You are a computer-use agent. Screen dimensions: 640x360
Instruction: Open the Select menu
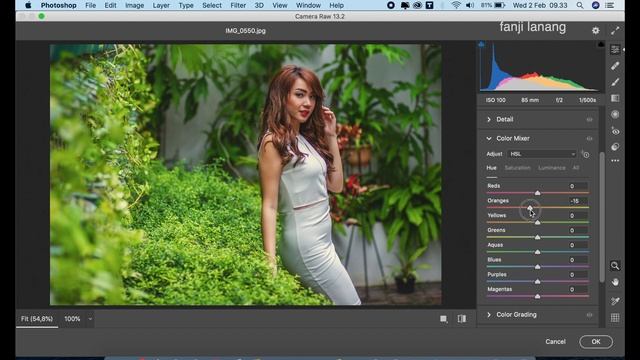coord(212,5)
